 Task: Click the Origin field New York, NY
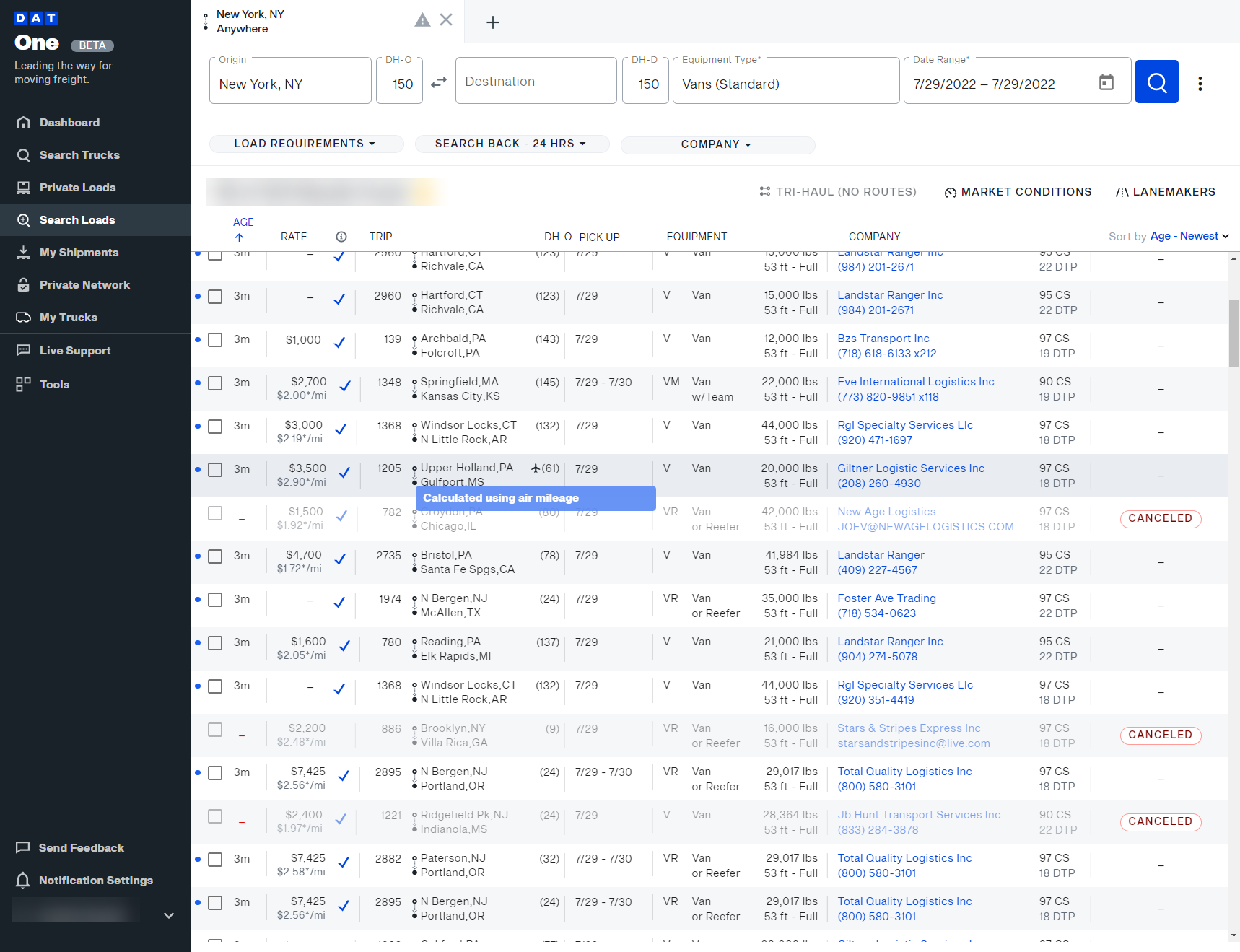(x=290, y=81)
